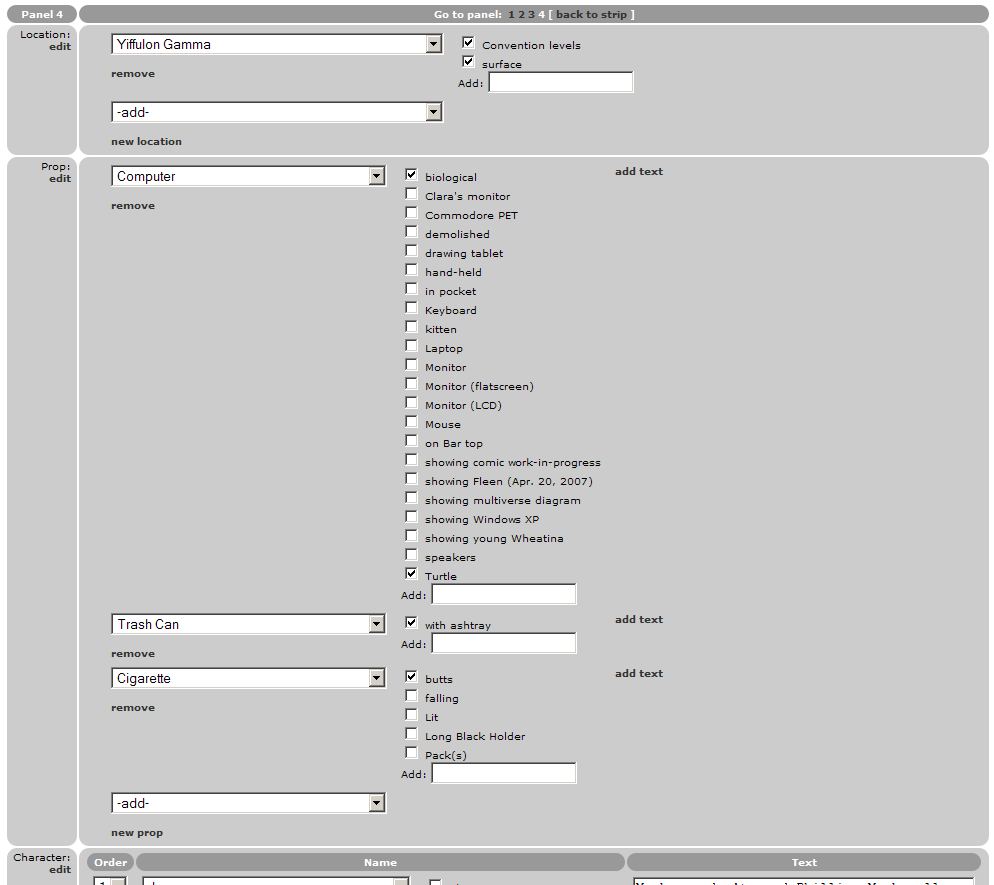Tick the showing Windows XP checkbox
Screen dimensions: 994x885
tap(411, 517)
